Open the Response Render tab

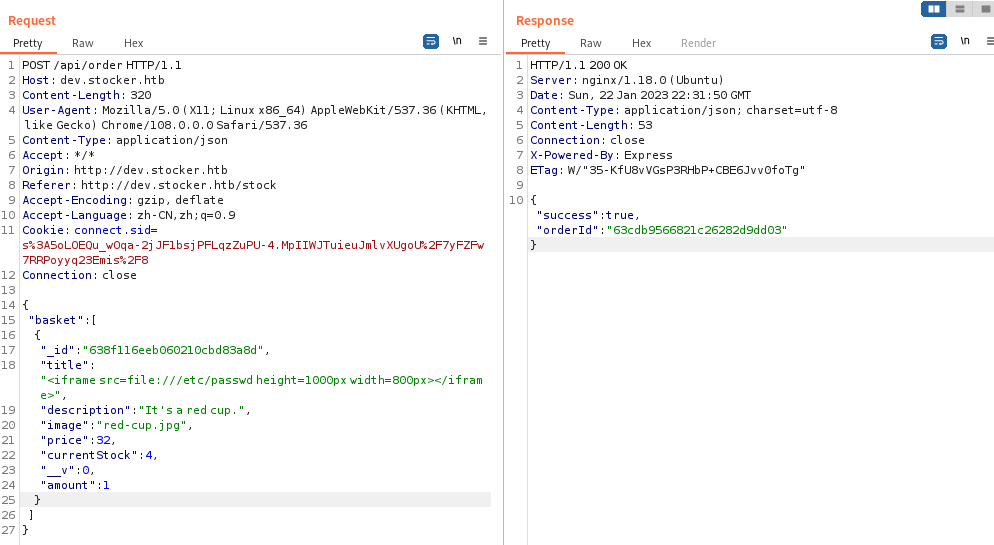pos(699,43)
